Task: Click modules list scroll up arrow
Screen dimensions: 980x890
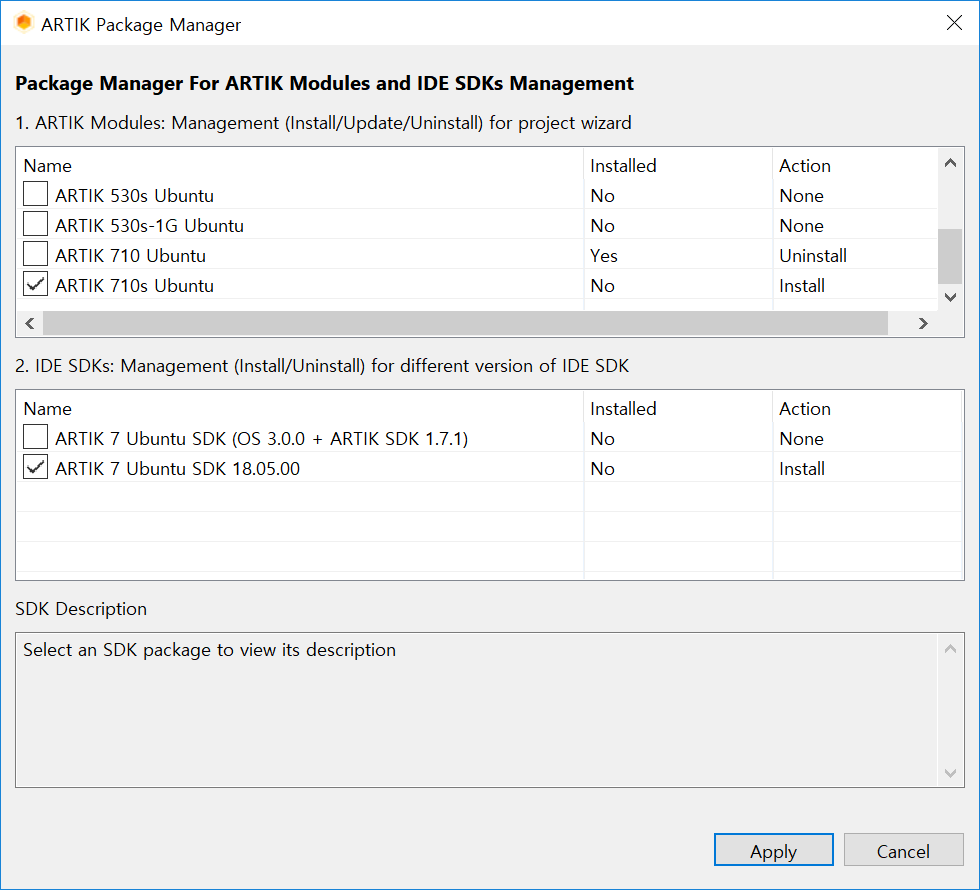Action: 951,163
